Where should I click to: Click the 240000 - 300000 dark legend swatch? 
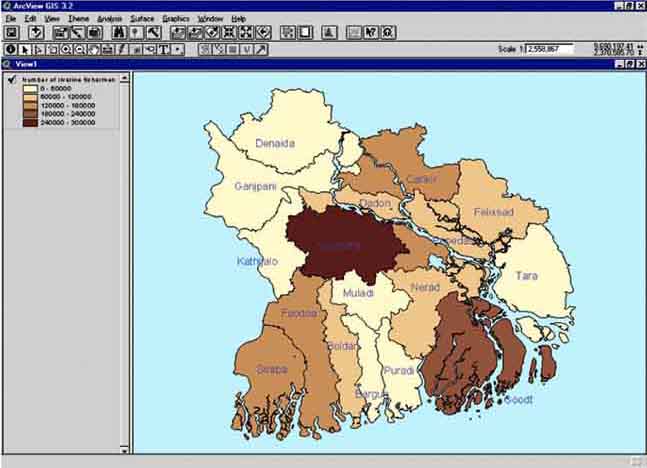point(30,123)
